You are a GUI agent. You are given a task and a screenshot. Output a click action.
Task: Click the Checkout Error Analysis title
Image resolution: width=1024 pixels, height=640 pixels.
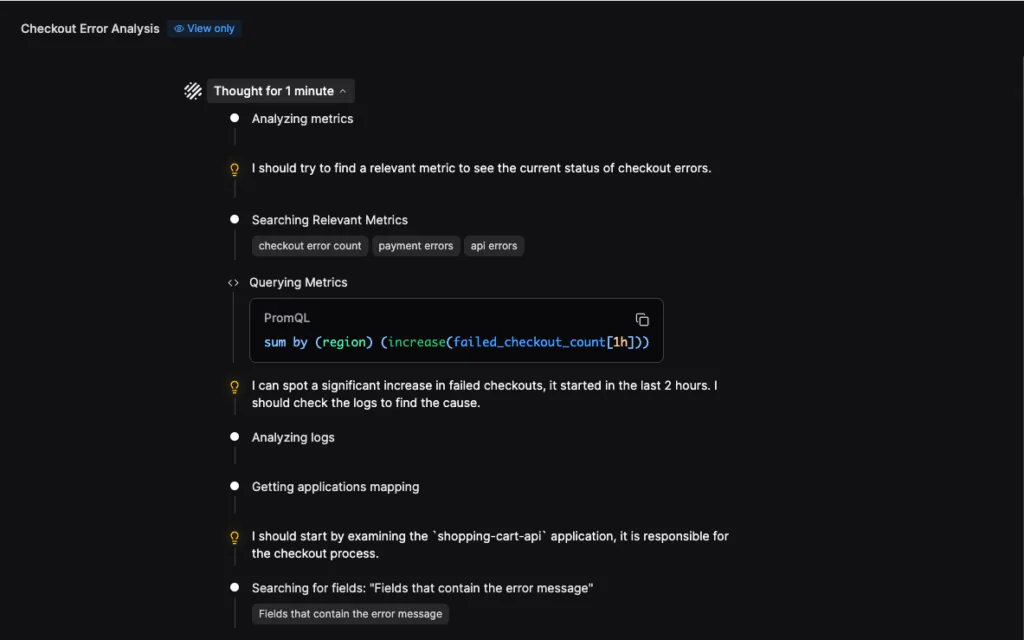click(x=90, y=29)
